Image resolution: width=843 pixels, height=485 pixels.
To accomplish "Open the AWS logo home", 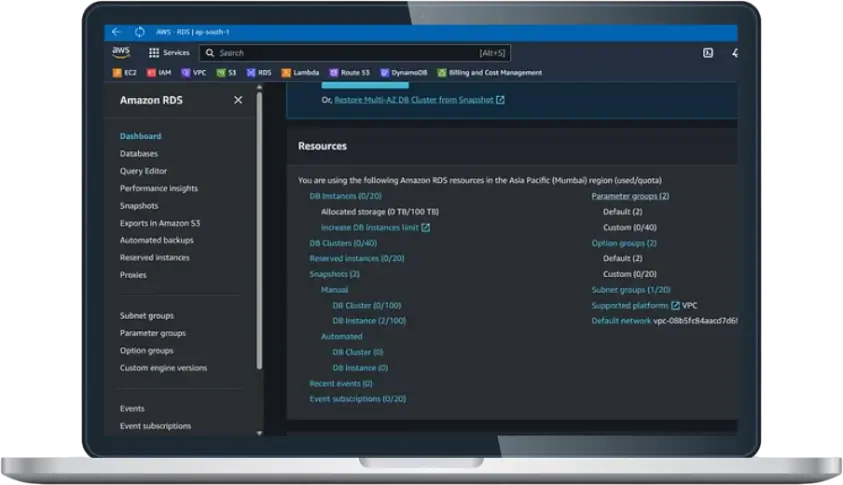I will (x=121, y=52).
